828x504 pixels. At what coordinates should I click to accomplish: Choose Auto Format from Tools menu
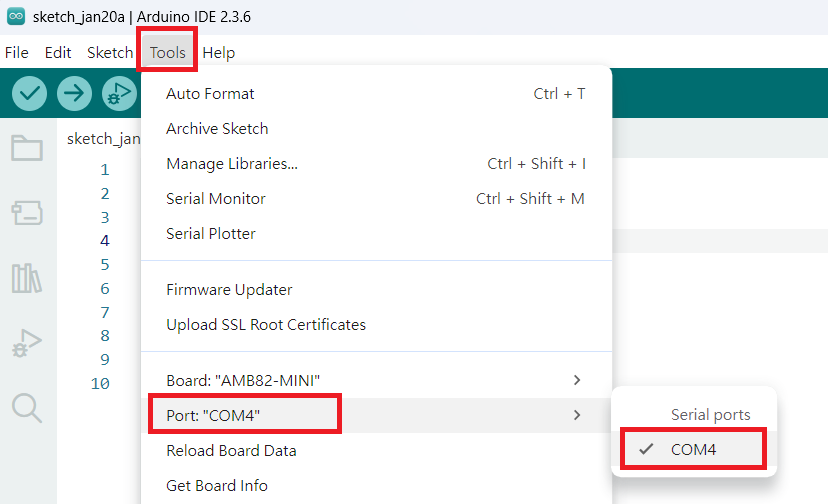(x=210, y=94)
